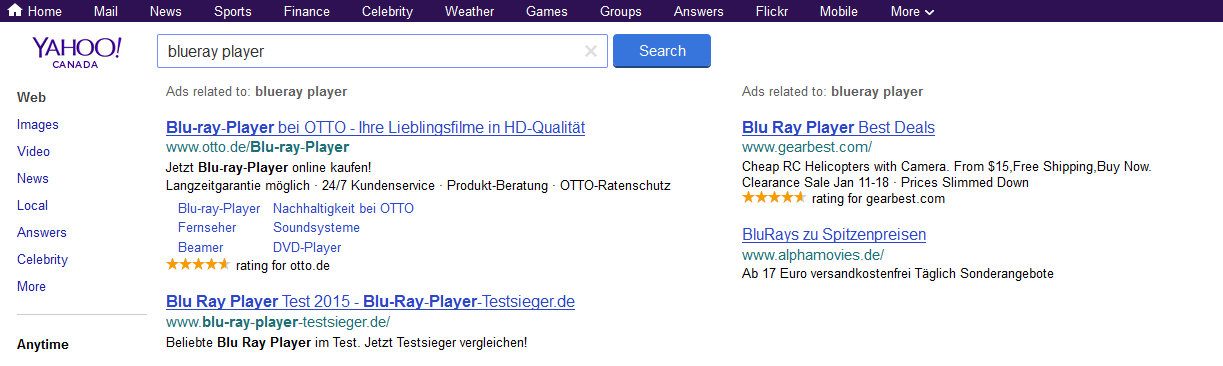1223x366 pixels.
Task: Open Nachhaltigkeit bei OTTO sitelink
Action: coord(343,208)
